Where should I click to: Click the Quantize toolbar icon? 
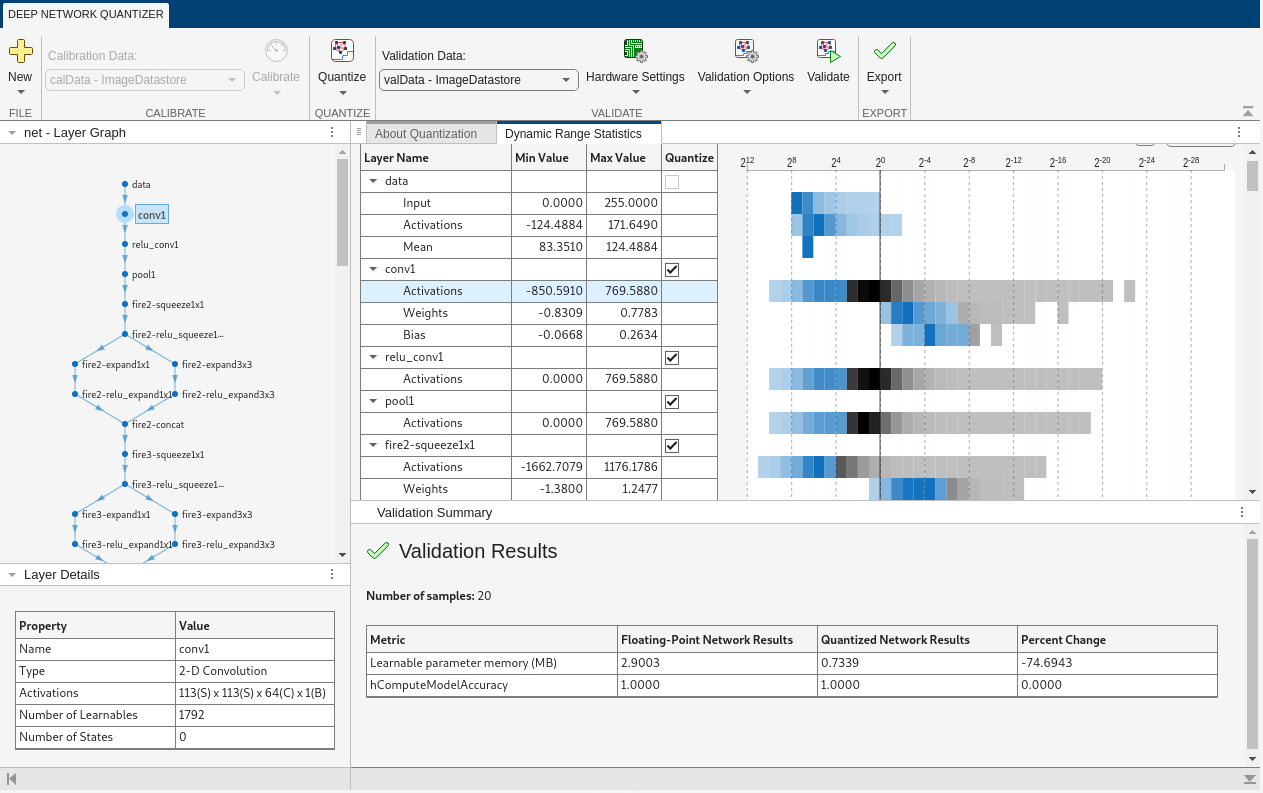click(342, 51)
